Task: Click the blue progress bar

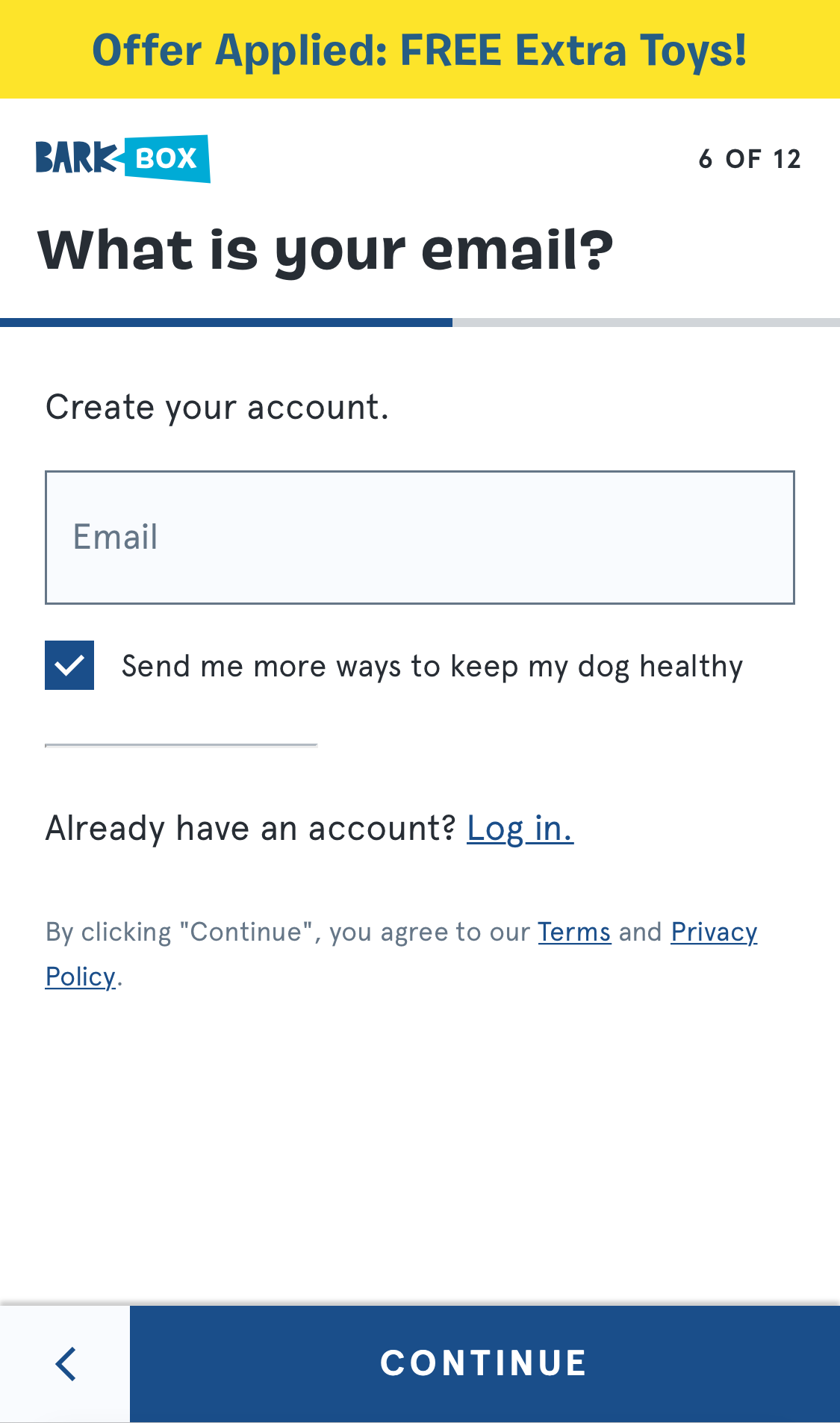Action: coord(224,322)
